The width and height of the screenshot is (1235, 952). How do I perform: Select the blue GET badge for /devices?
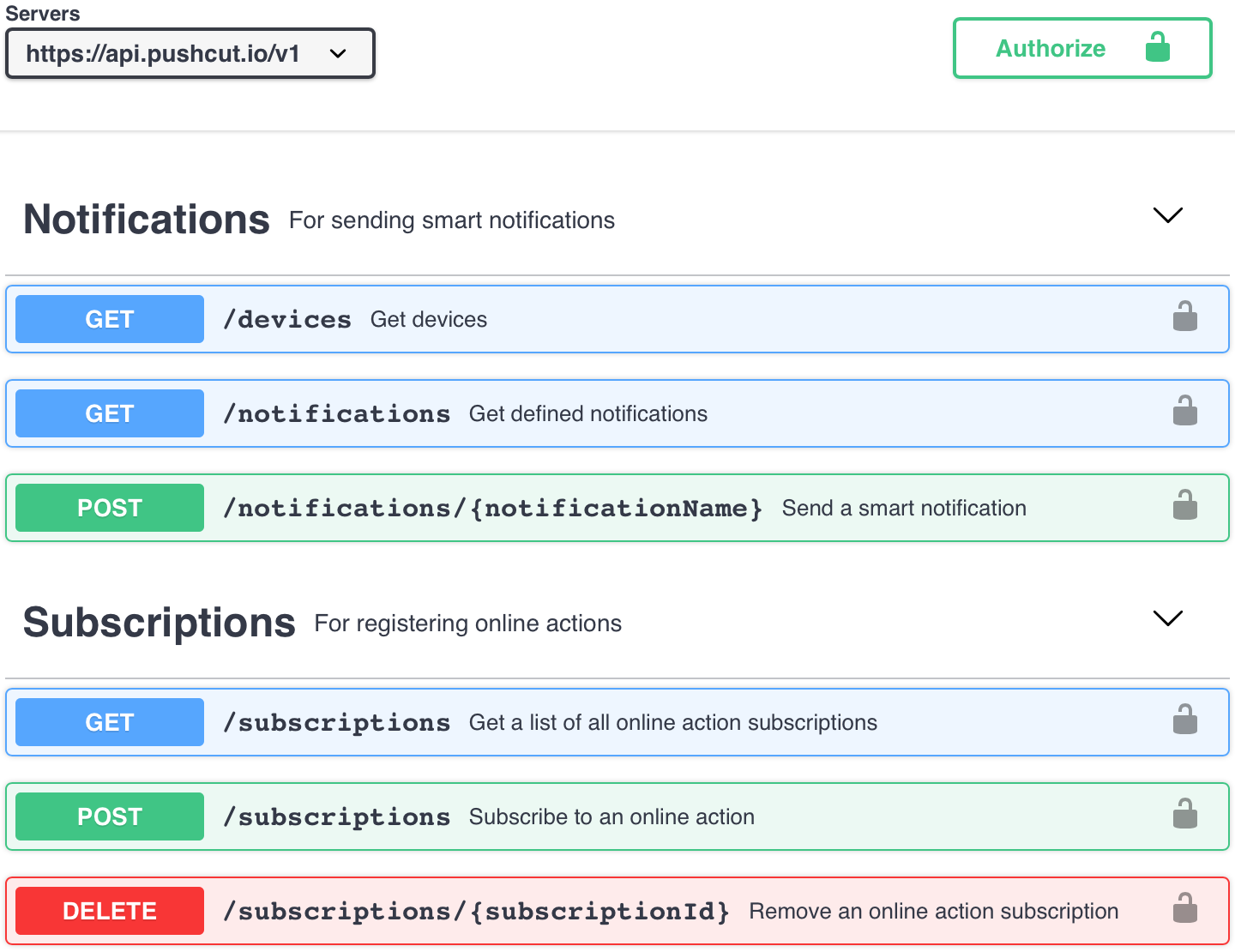(x=109, y=318)
